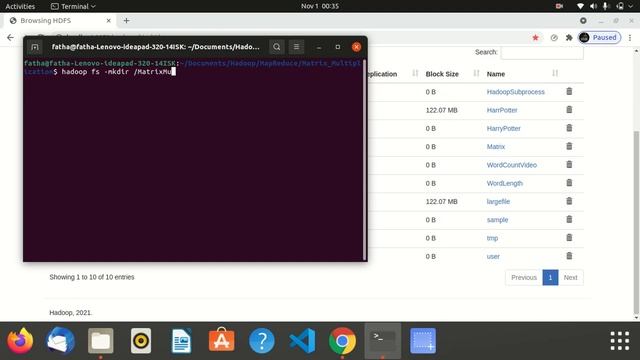Delete the WordLength entry with trash icon
The image size is (640, 360).
pyautogui.click(x=569, y=183)
